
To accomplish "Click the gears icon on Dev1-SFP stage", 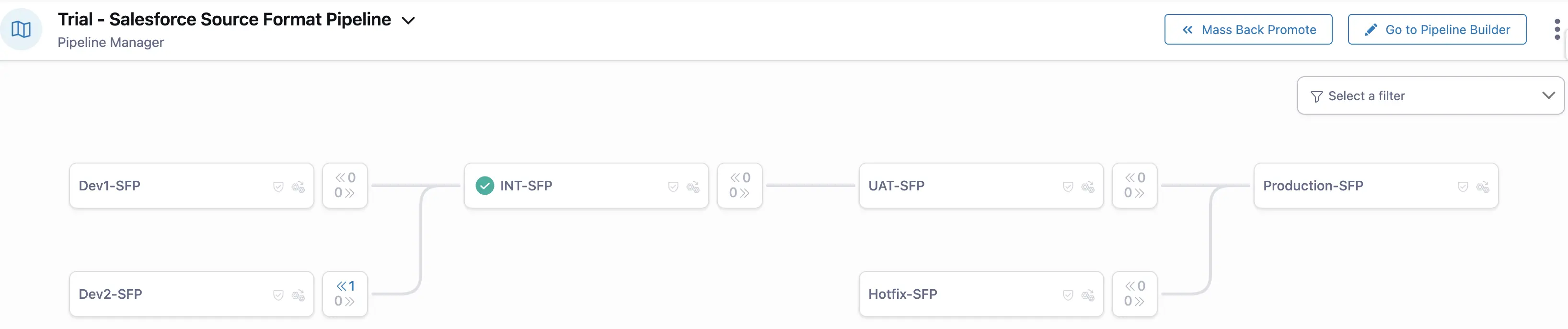I will click(298, 187).
